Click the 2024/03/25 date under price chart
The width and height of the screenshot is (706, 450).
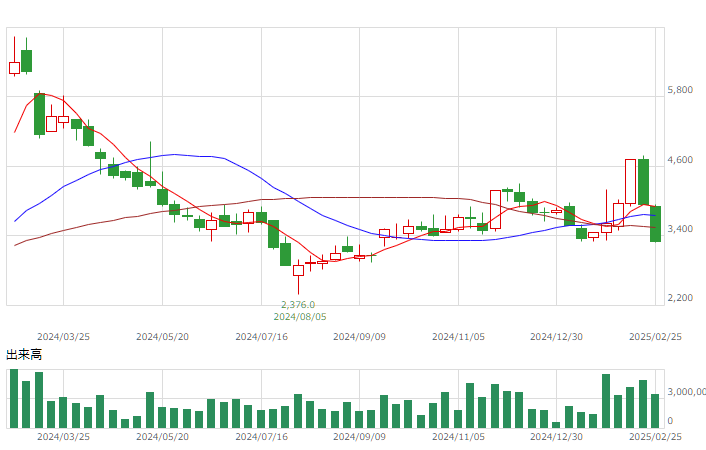tap(63, 337)
